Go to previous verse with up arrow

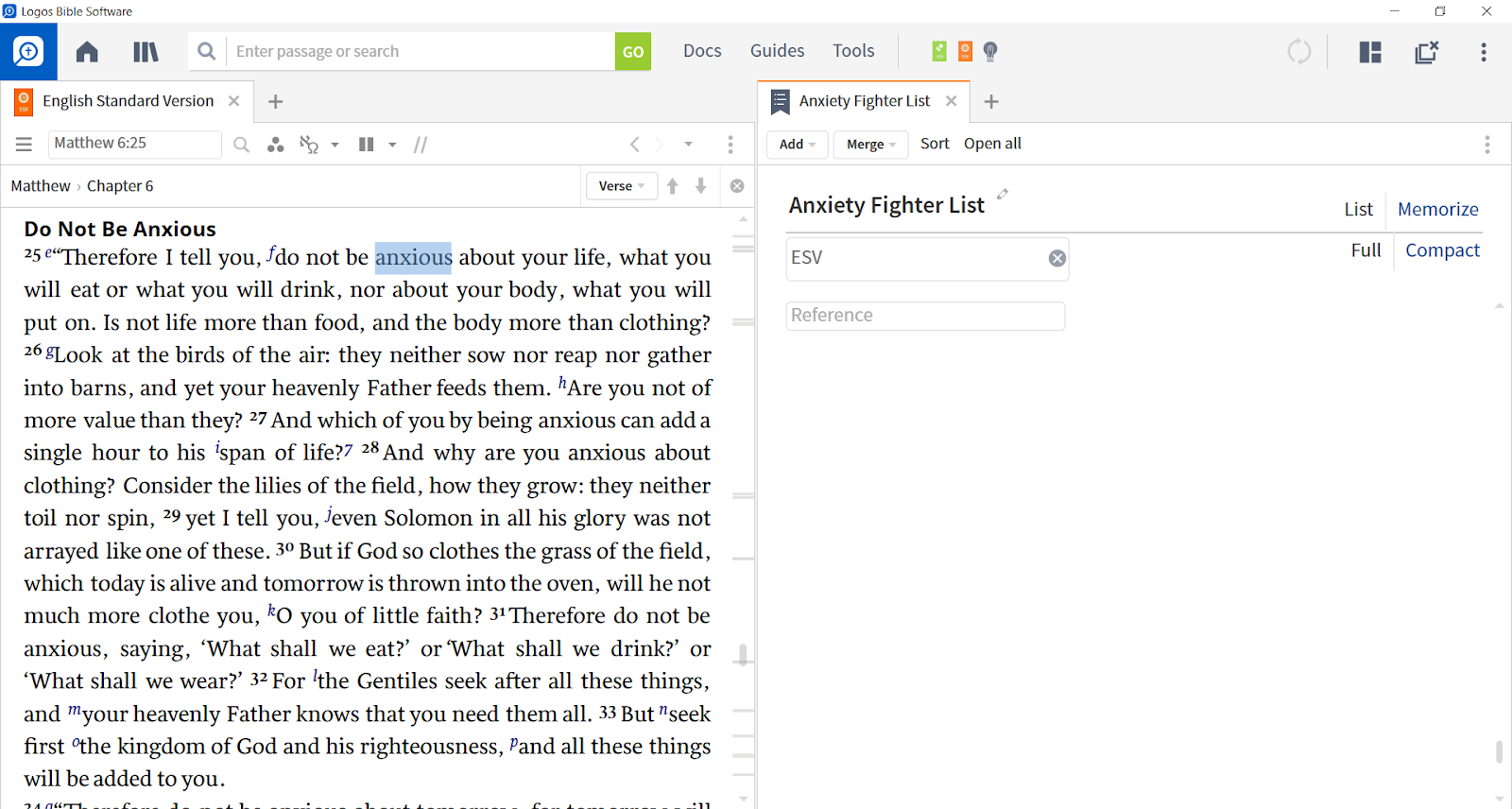coord(673,186)
